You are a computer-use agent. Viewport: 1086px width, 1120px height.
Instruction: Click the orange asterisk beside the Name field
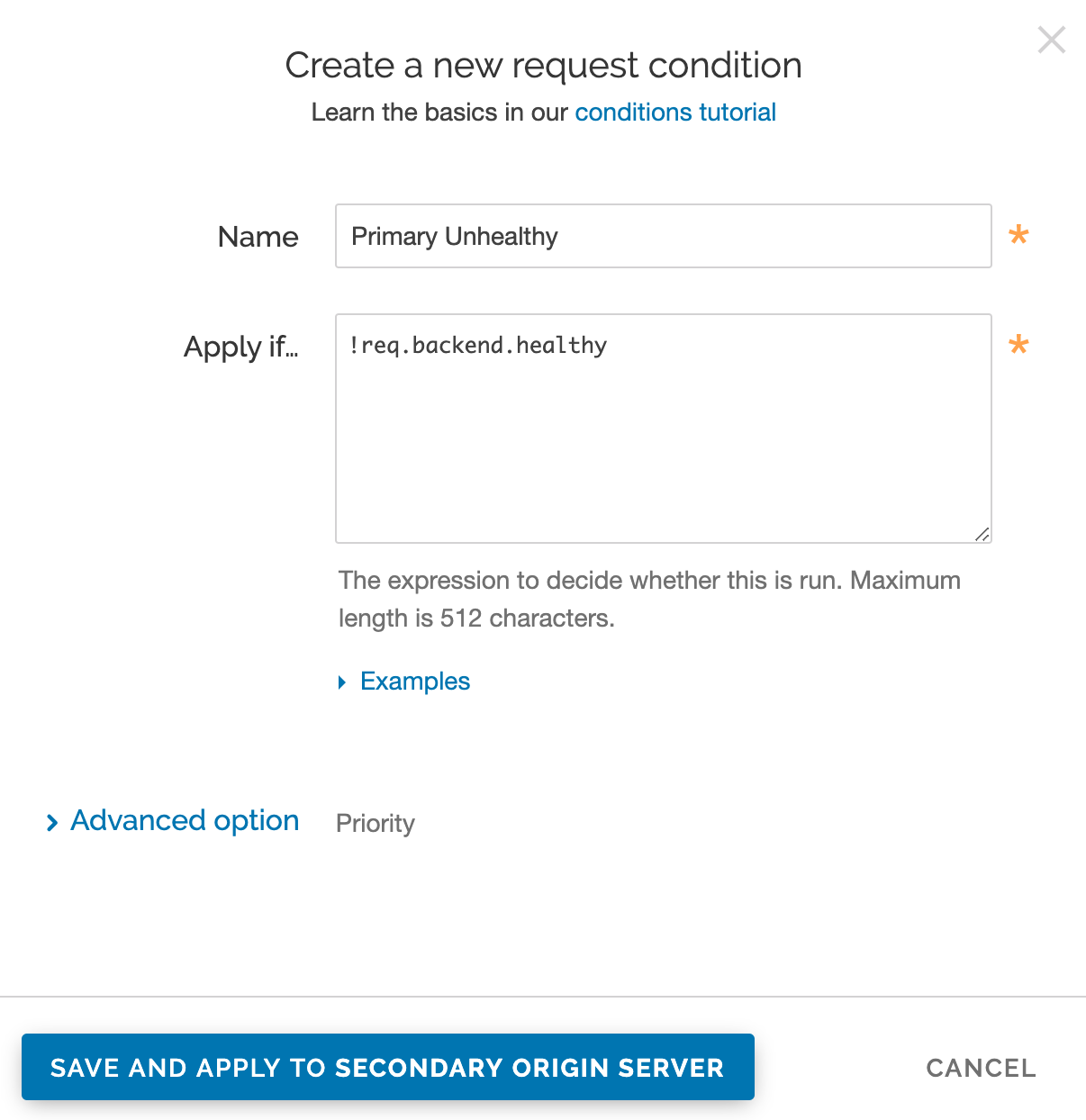pos(1018,237)
